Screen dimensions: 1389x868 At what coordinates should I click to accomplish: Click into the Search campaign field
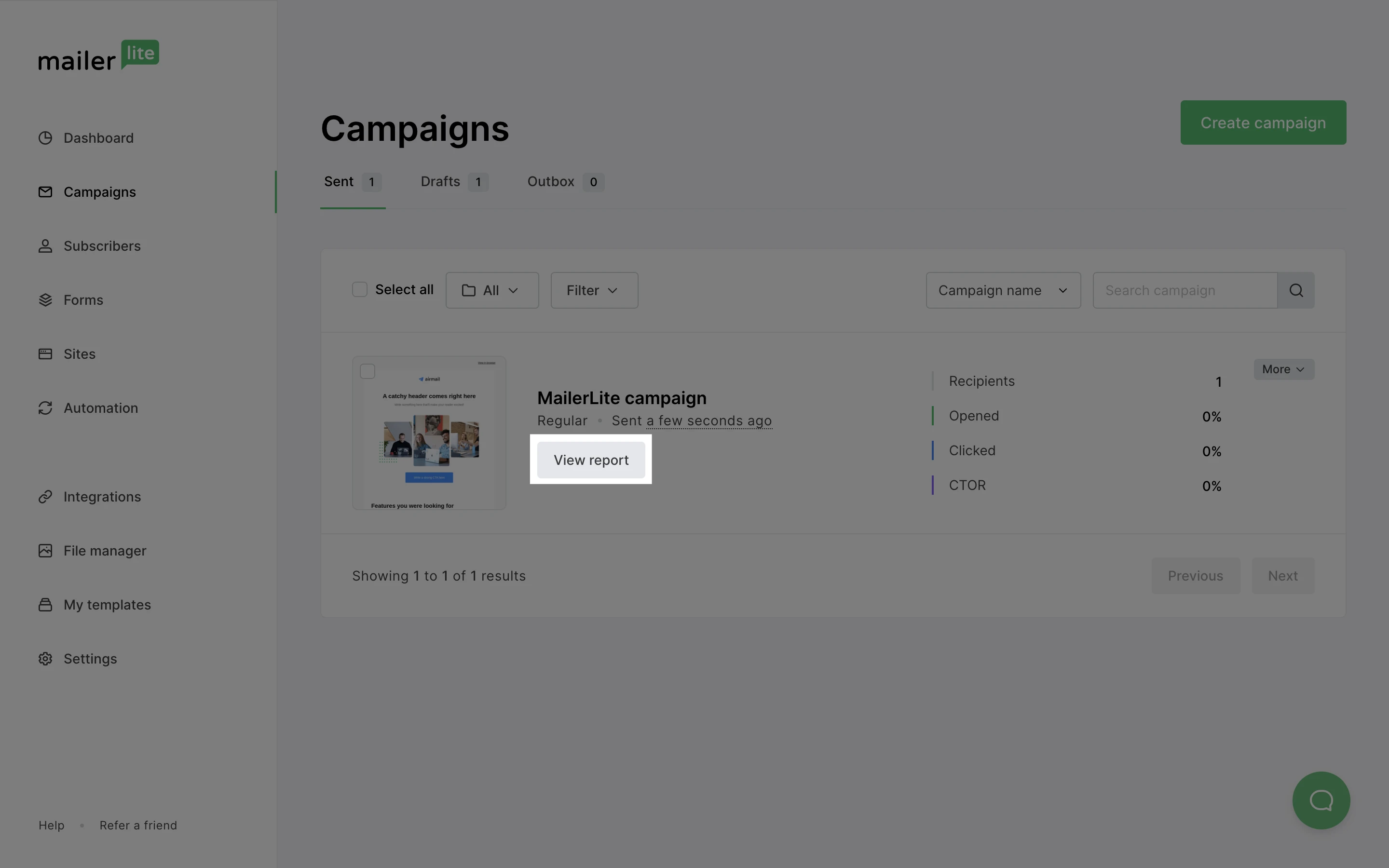(1185, 290)
